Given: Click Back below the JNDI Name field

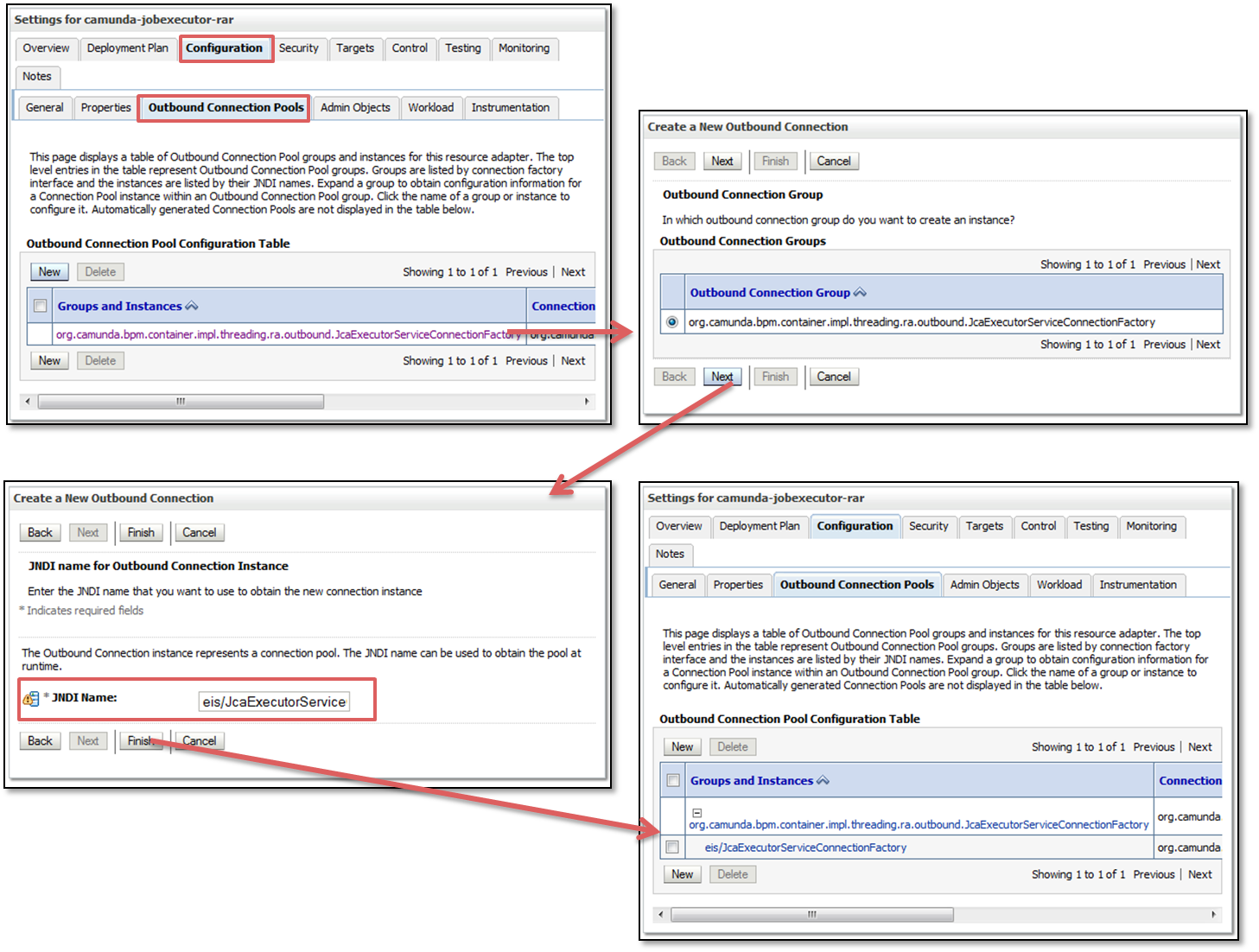Looking at the screenshot, I should pos(40,741).
